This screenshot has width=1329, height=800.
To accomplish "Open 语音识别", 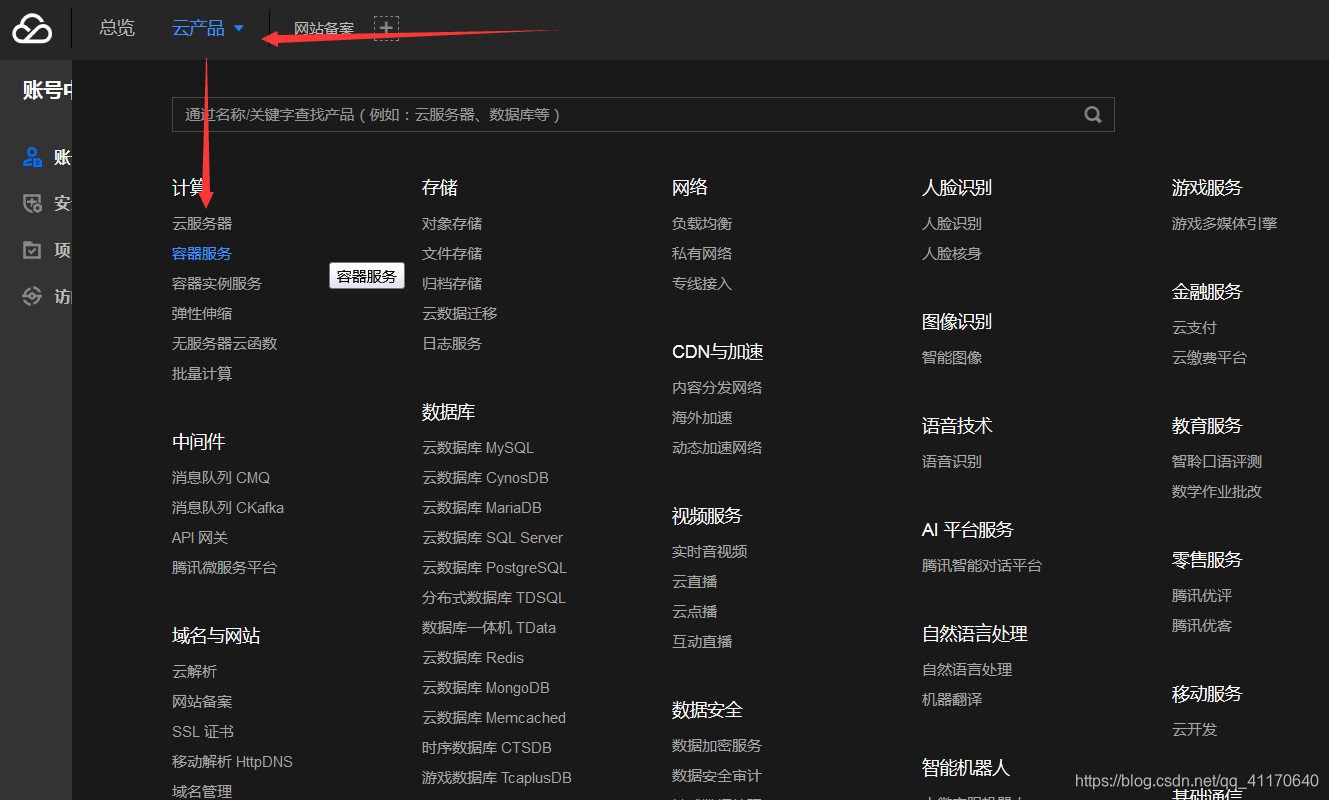I will click(x=952, y=462).
